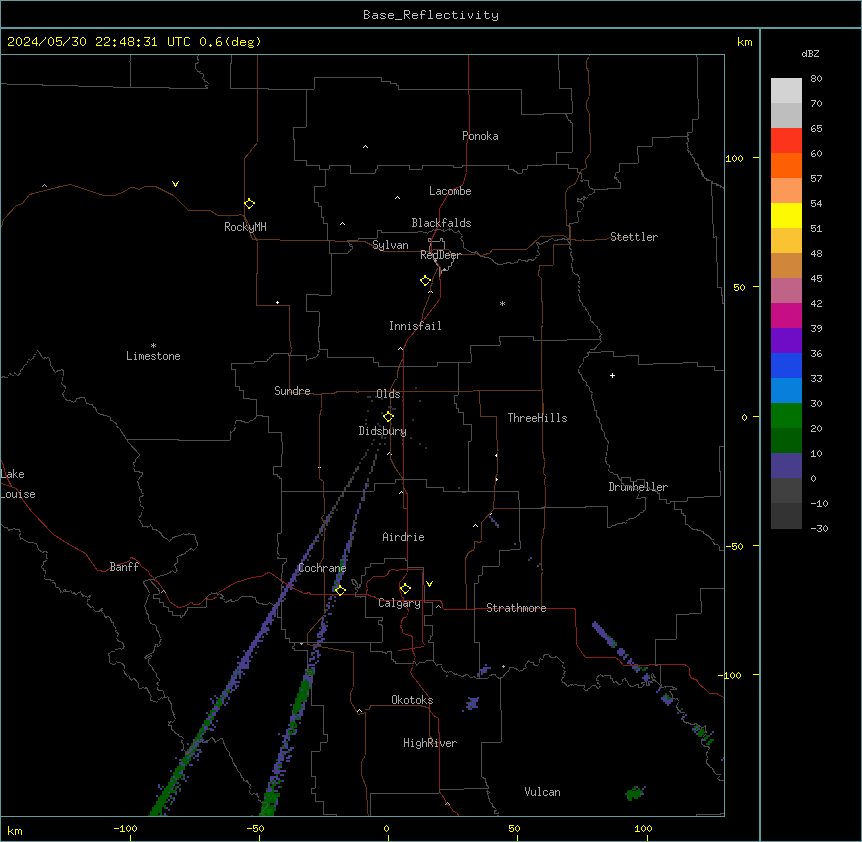
Task: Click the Limestone label
Action: coord(153,356)
